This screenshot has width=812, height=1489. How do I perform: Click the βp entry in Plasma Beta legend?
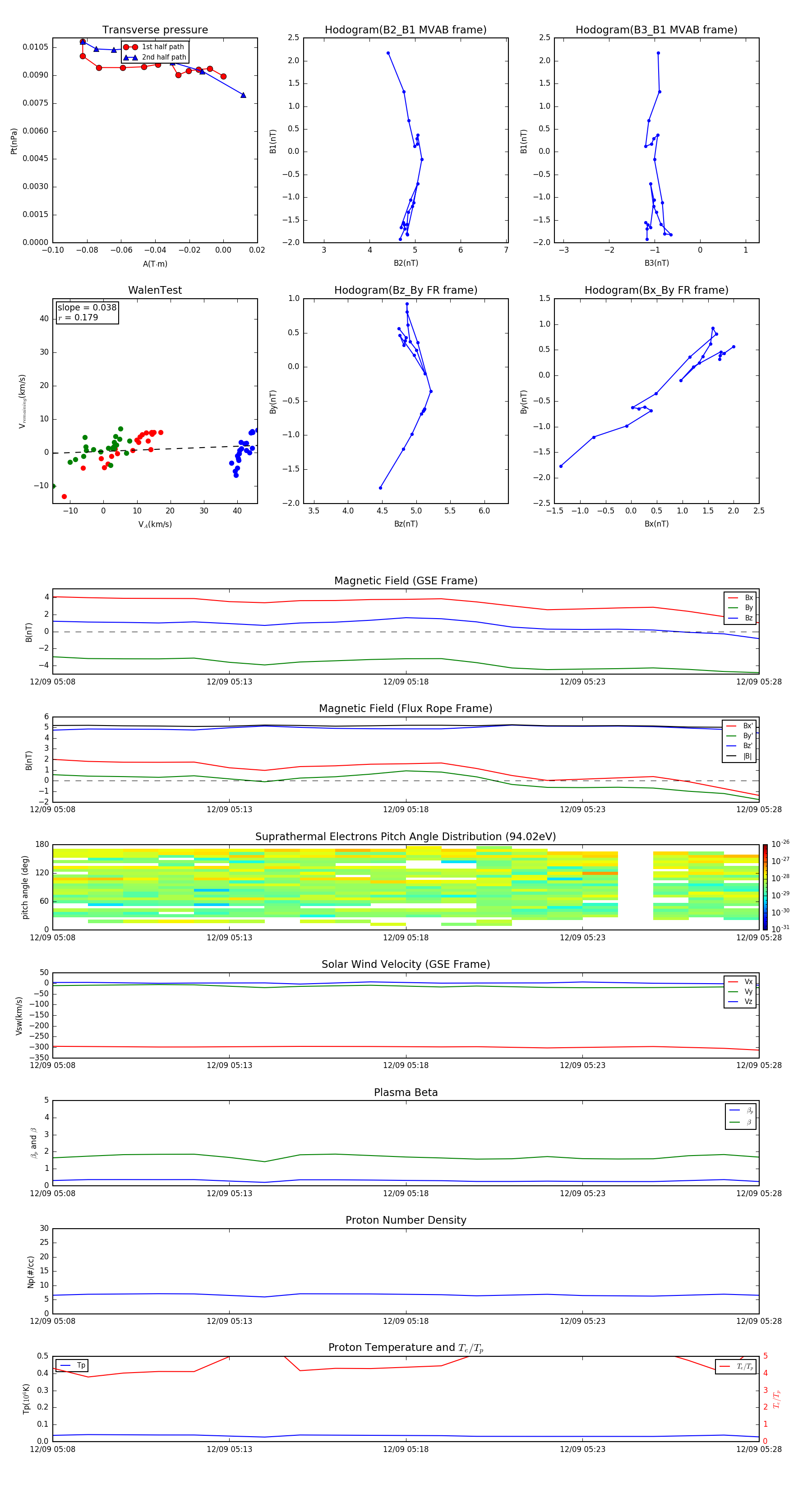click(x=741, y=1110)
